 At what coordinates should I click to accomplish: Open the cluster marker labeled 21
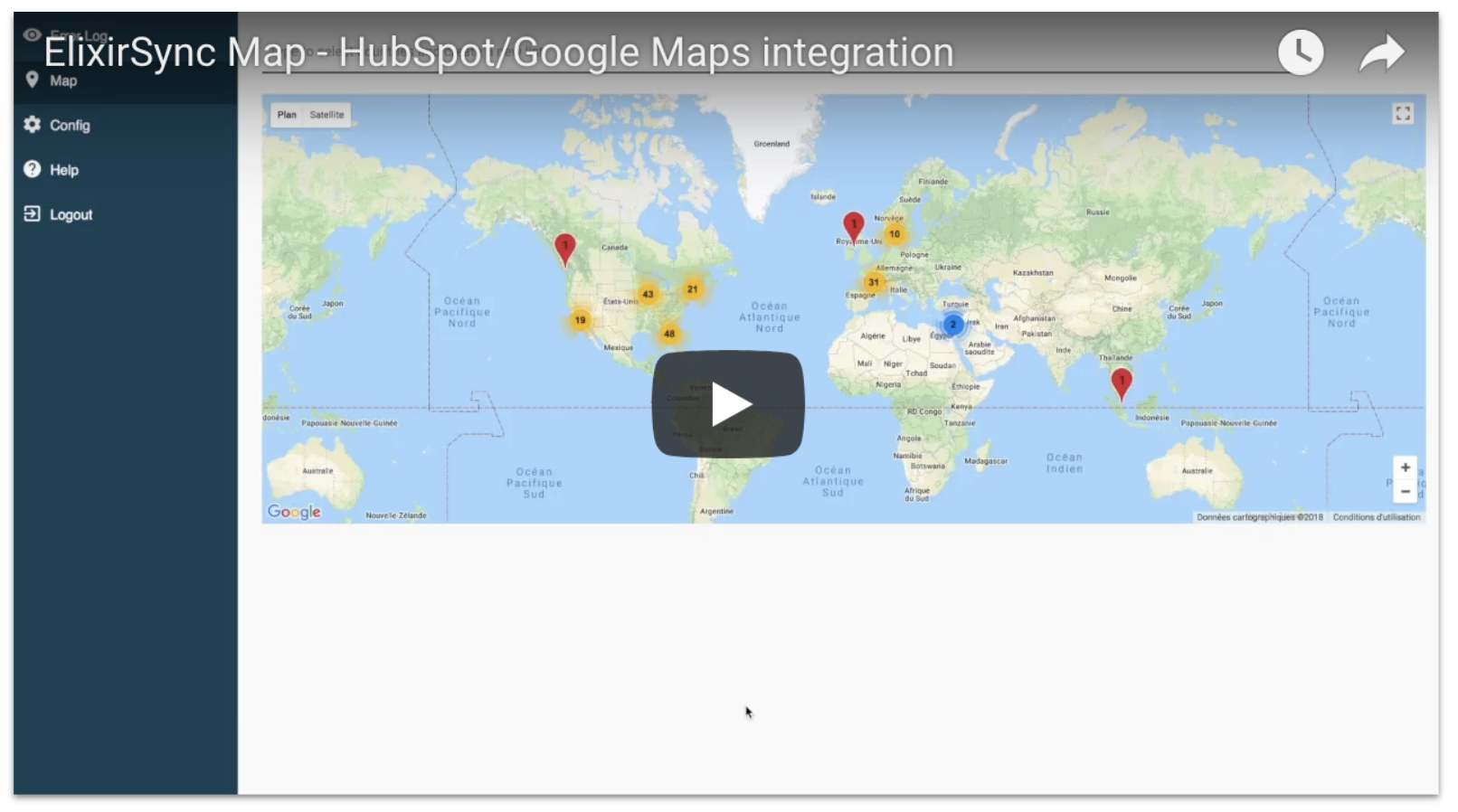[693, 289]
